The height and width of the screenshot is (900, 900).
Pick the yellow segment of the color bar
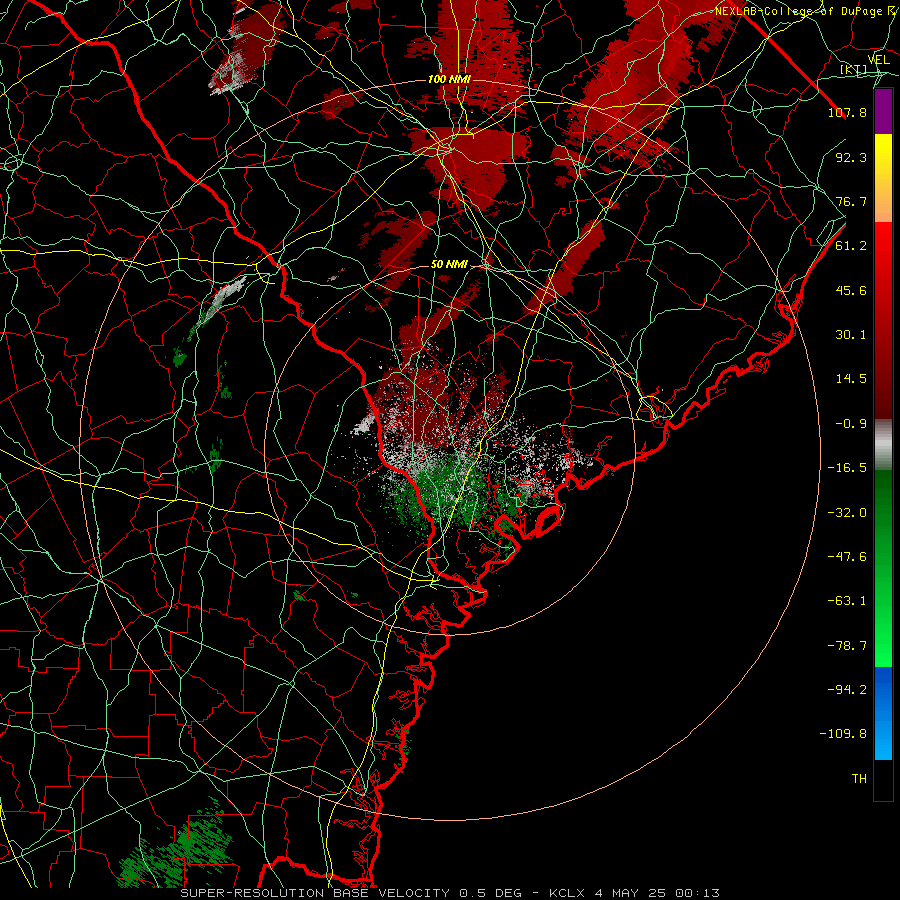[883, 156]
